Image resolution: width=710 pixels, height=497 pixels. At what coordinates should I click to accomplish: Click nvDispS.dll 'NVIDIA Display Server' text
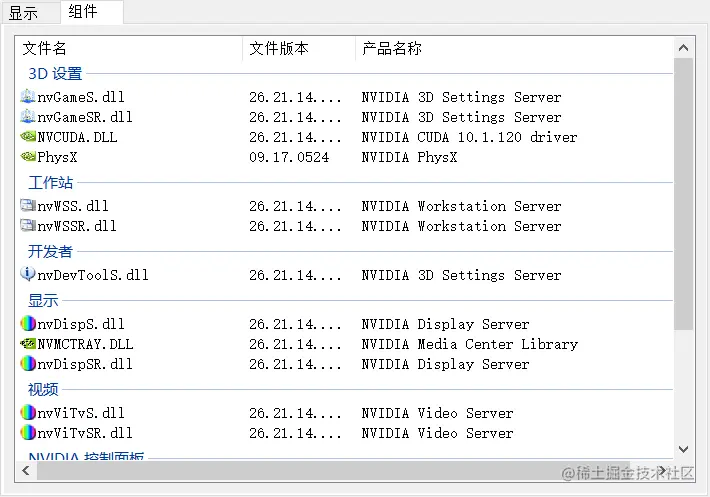coord(445,324)
